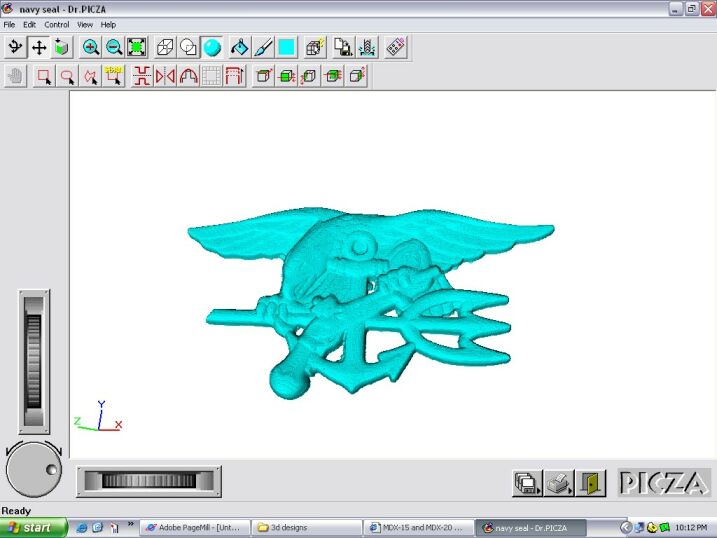The height and width of the screenshot is (538, 717).
Task: Click the cyan object color swatch
Action: 287,47
